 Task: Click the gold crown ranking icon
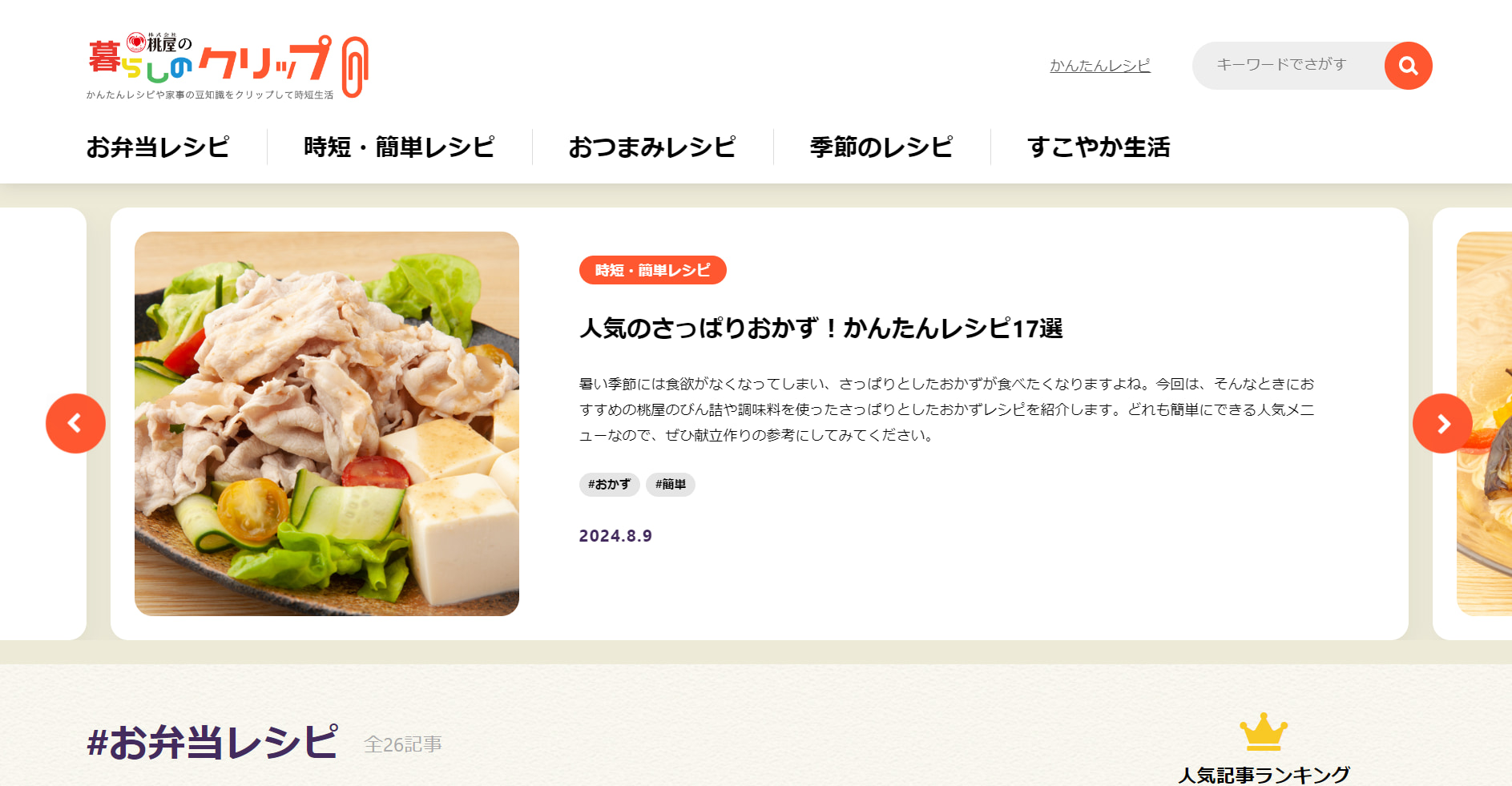[x=1264, y=732]
